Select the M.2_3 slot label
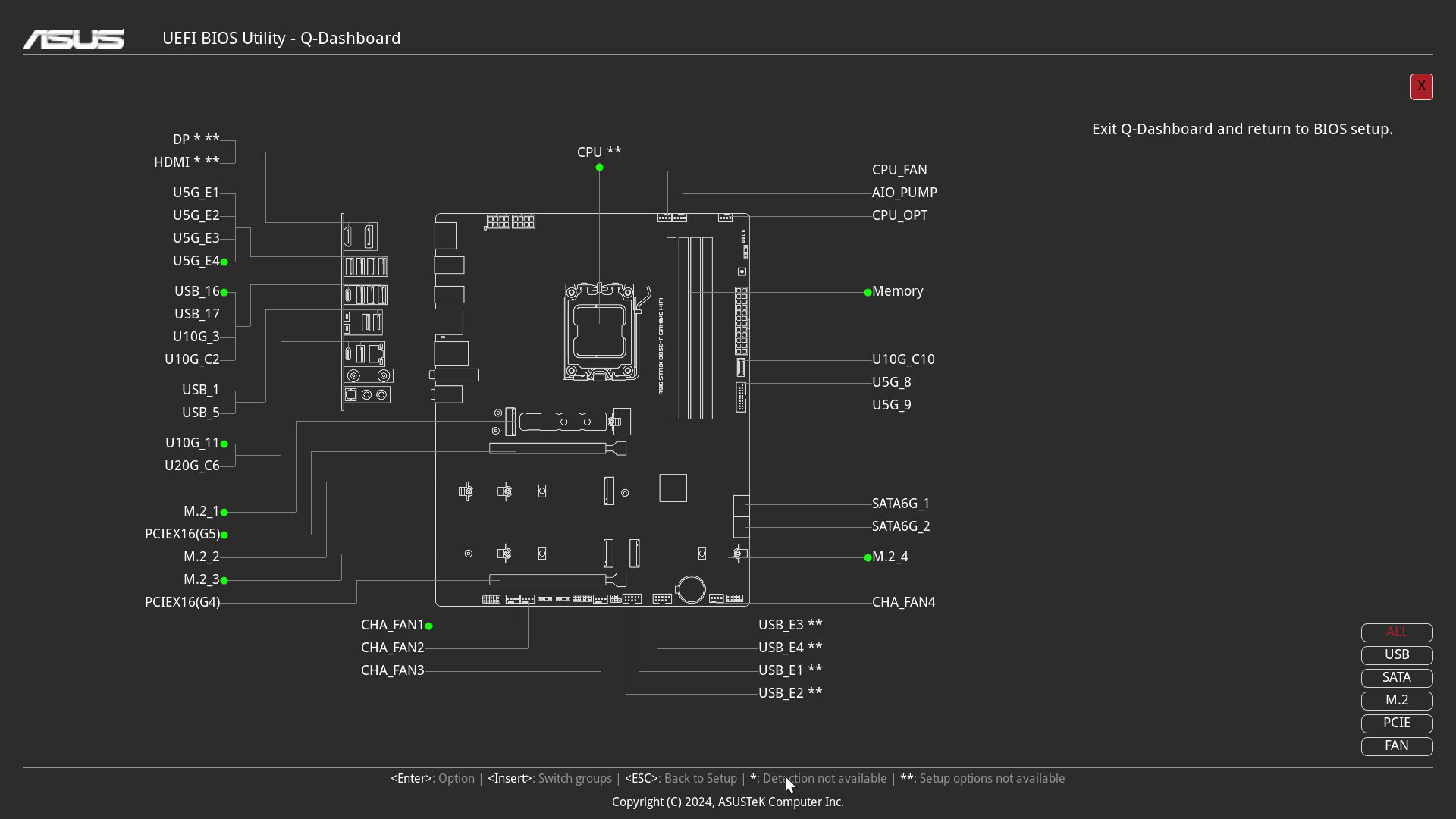Image resolution: width=1456 pixels, height=819 pixels. 202,579
